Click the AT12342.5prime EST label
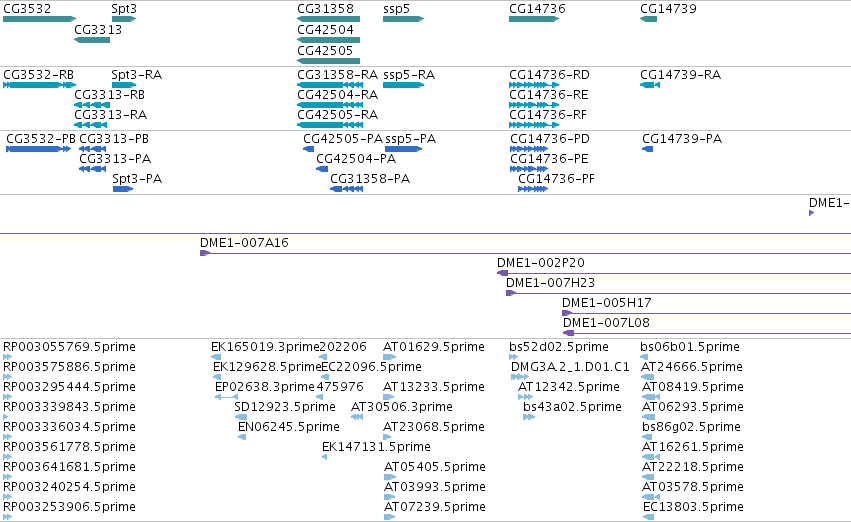The height and width of the screenshot is (522, 851). pyautogui.click(x=569, y=387)
